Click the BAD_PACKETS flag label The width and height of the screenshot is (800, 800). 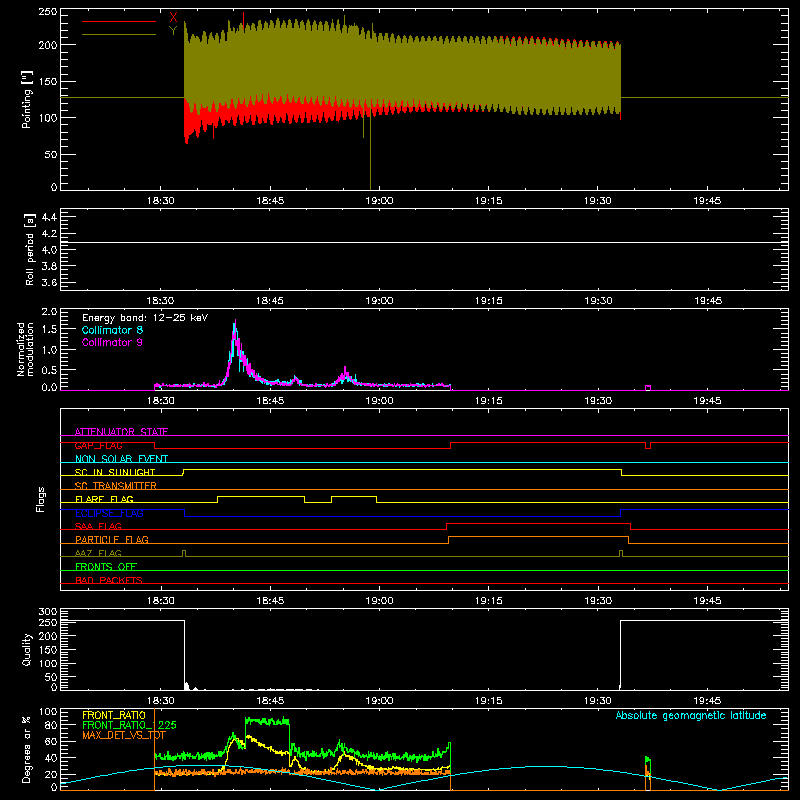pos(109,580)
